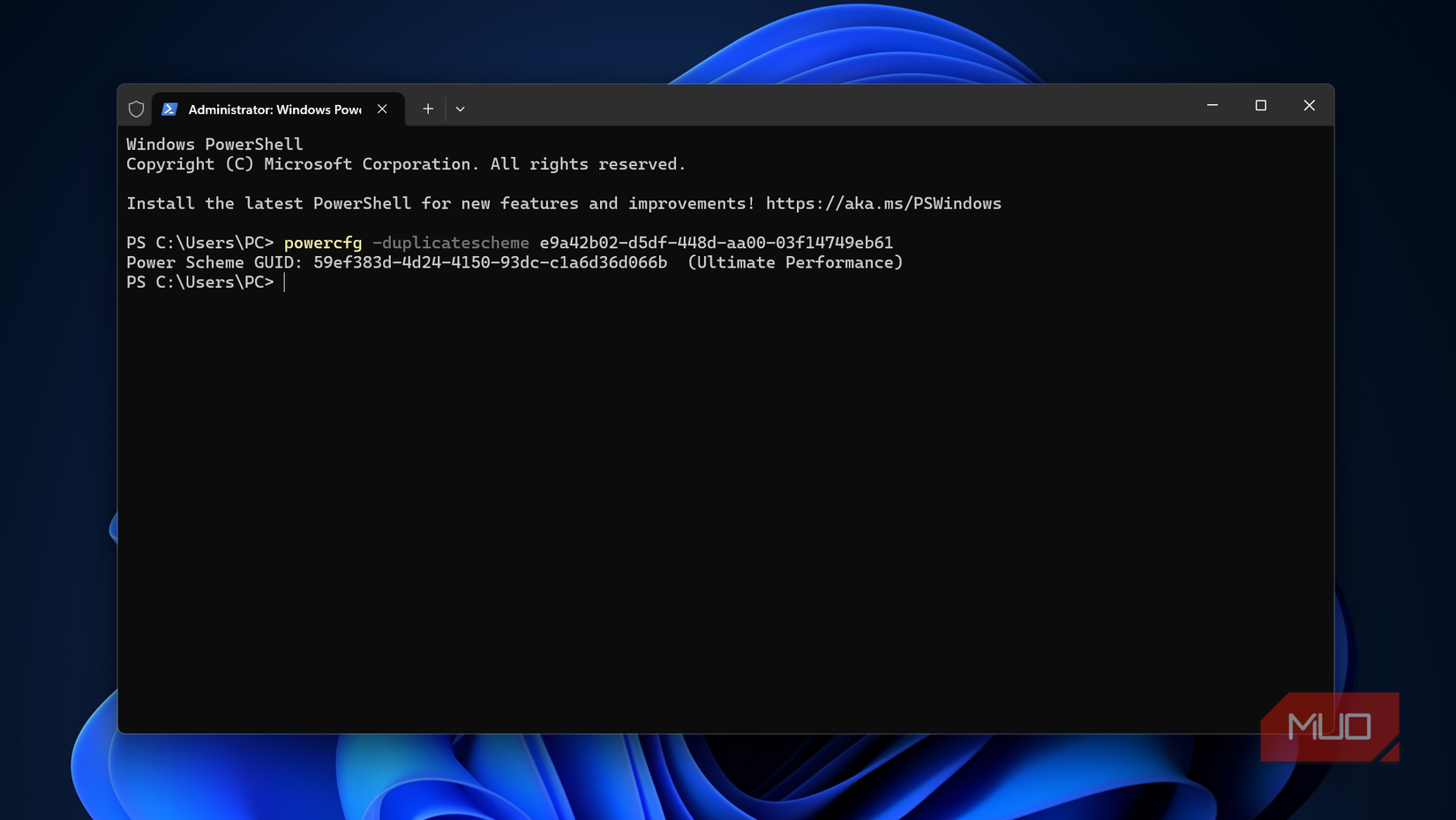Image resolution: width=1456 pixels, height=820 pixels.
Task: Click the https://aka.ms/PSWindows link
Action: [x=883, y=204]
